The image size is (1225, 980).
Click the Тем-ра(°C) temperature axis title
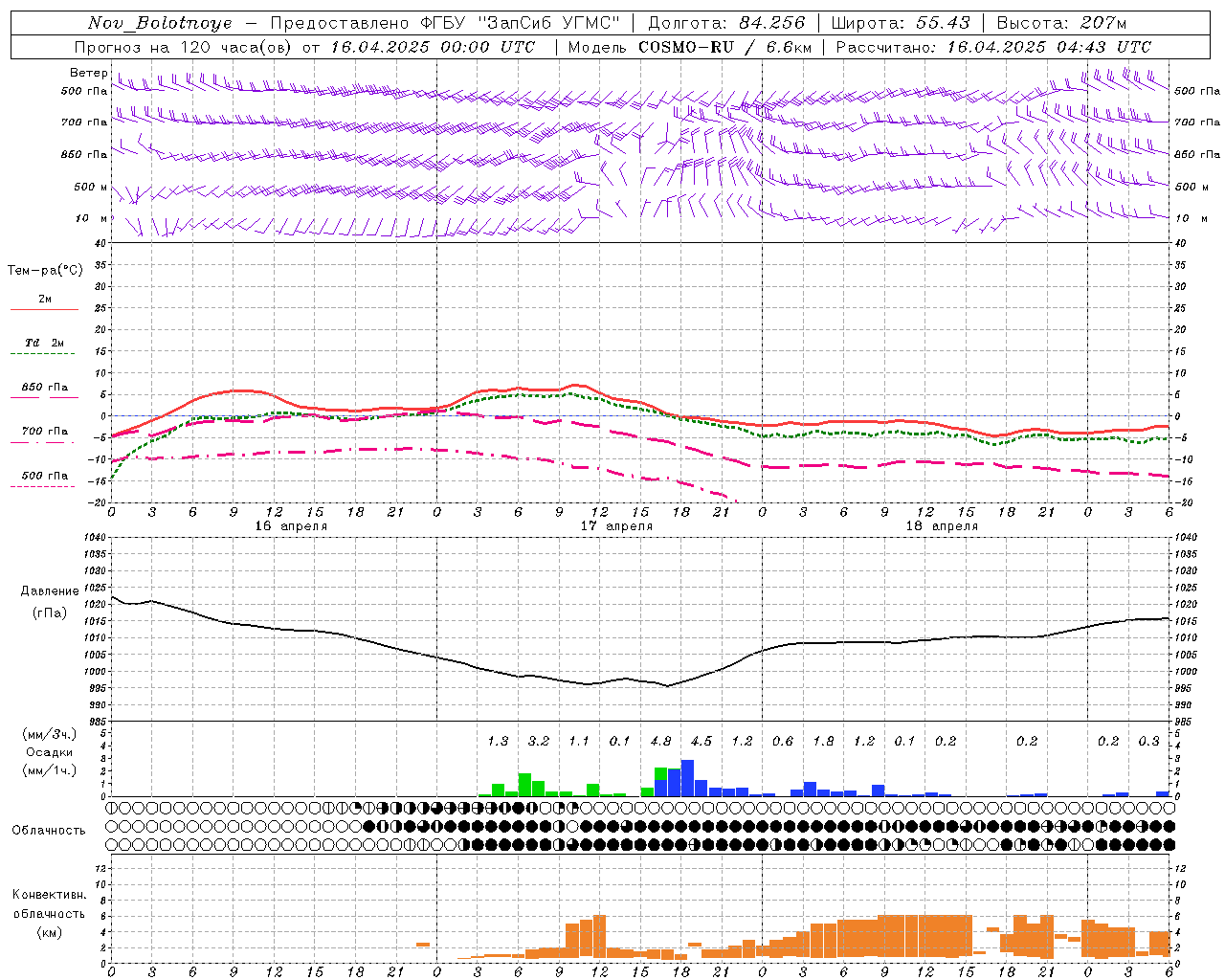pyautogui.click(x=45, y=271)
